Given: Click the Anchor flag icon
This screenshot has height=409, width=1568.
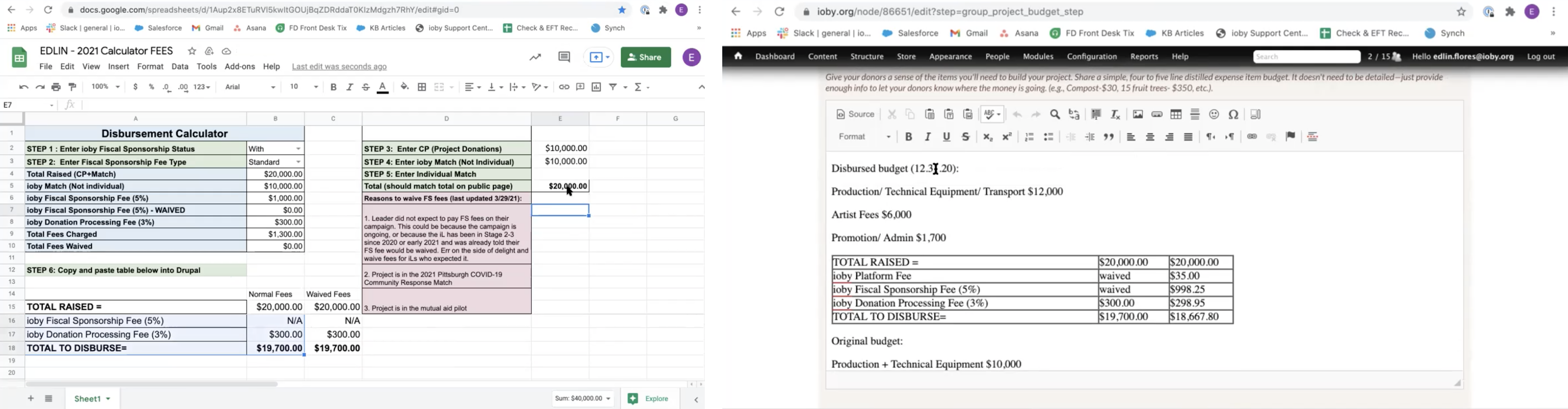Looking at the screenshot, I should (x=1290, y=137).
